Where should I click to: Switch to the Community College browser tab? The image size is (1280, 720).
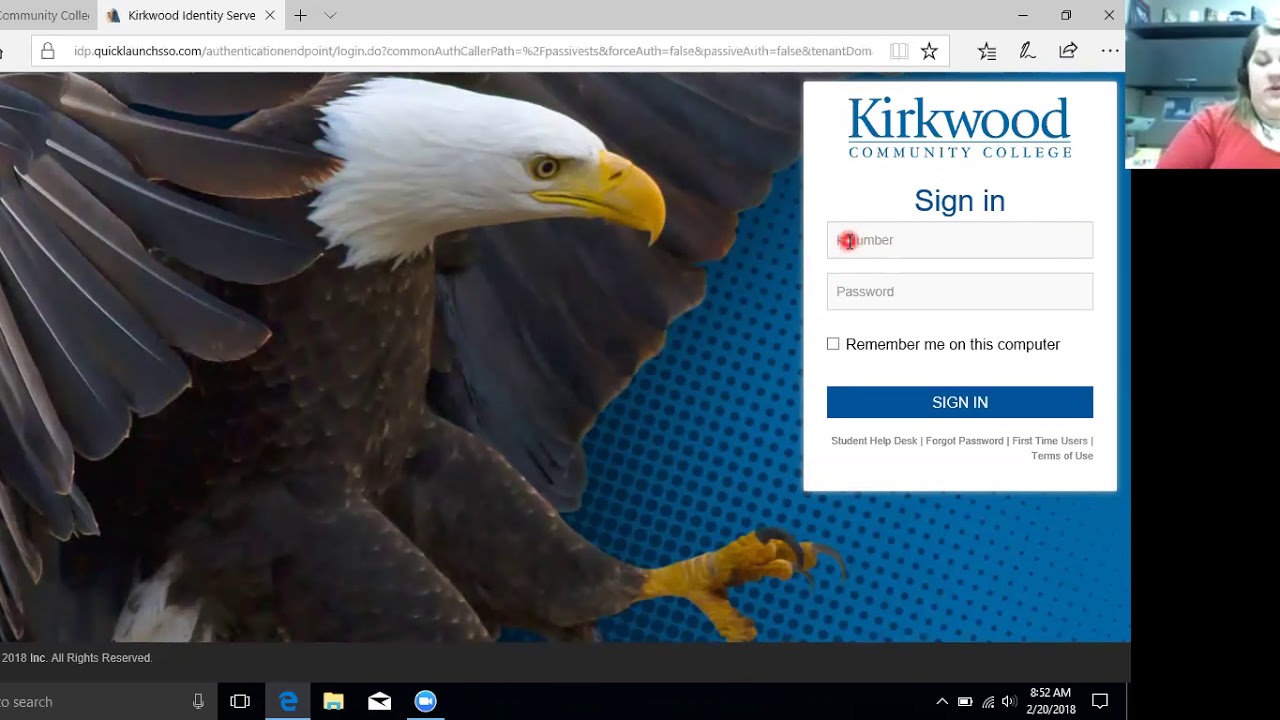tap(45, 16)
